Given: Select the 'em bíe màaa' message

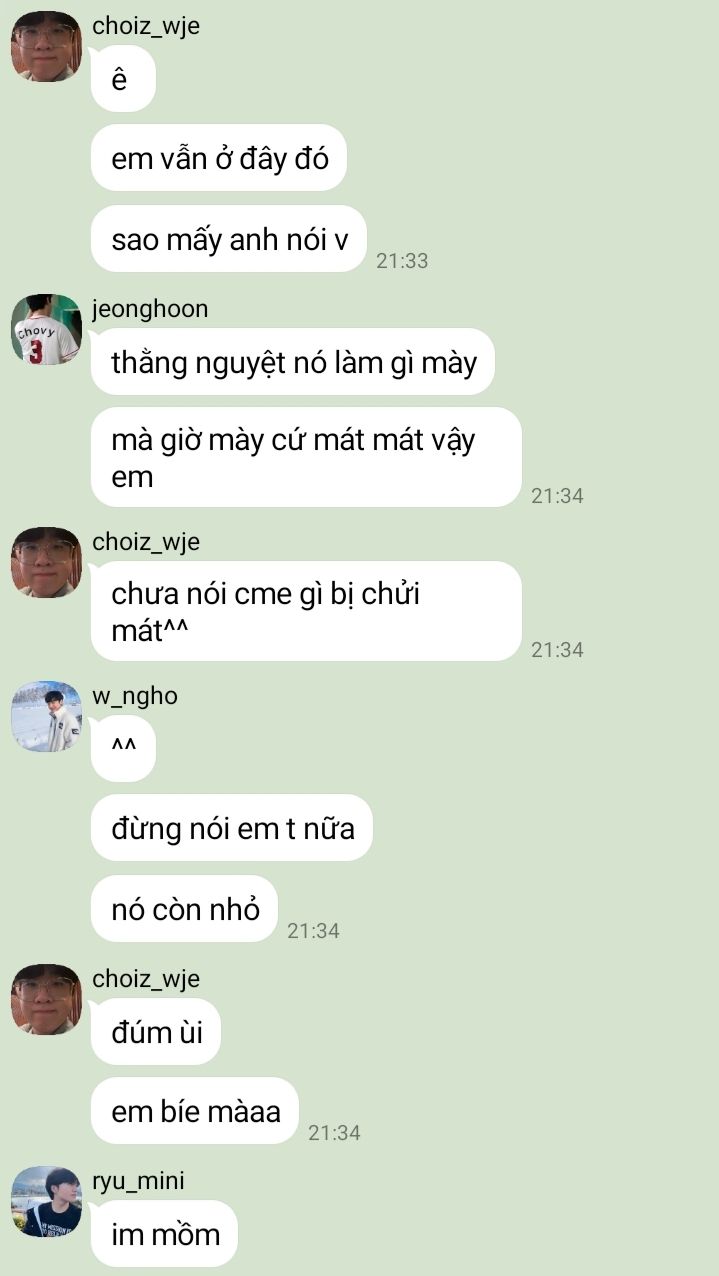Looking at the screenshot, I should coord(195,1111).
